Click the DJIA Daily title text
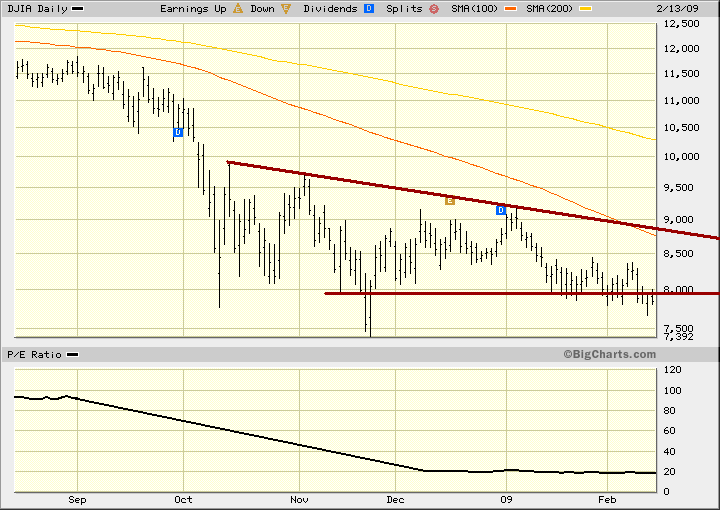Viewport: 720px width, 510px height. (x=37, y=9)
